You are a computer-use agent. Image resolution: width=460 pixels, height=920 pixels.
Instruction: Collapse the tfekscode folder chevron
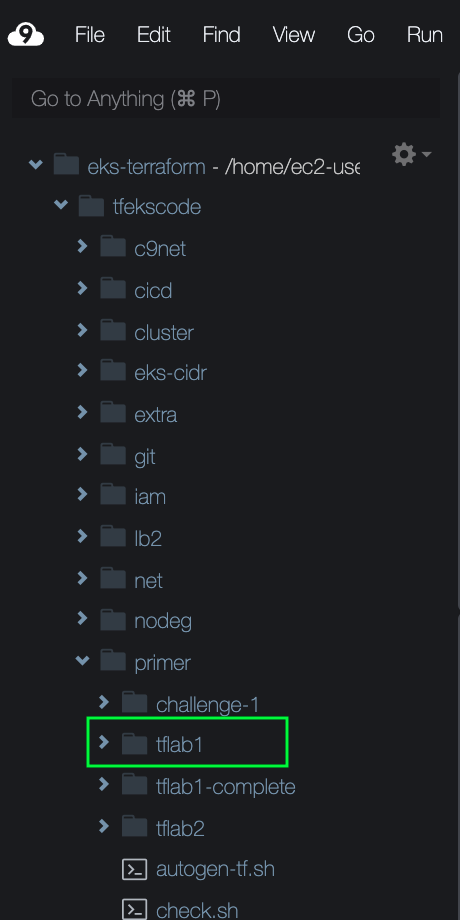tap(61, 205)
